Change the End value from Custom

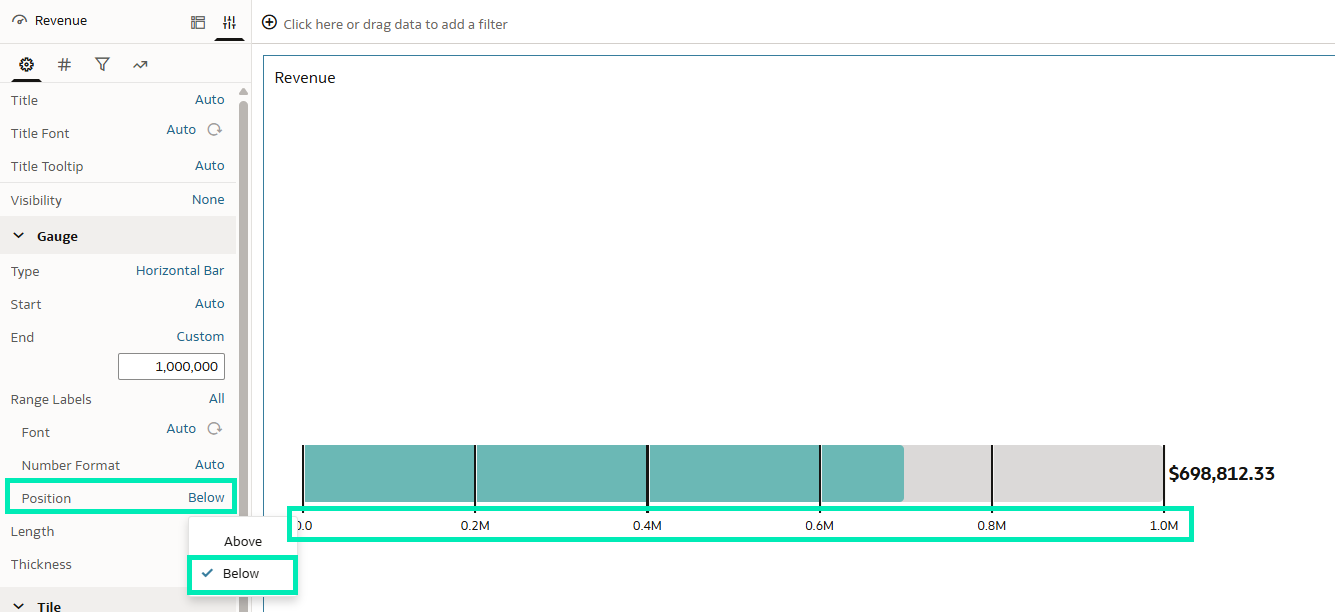click(200, 337)
